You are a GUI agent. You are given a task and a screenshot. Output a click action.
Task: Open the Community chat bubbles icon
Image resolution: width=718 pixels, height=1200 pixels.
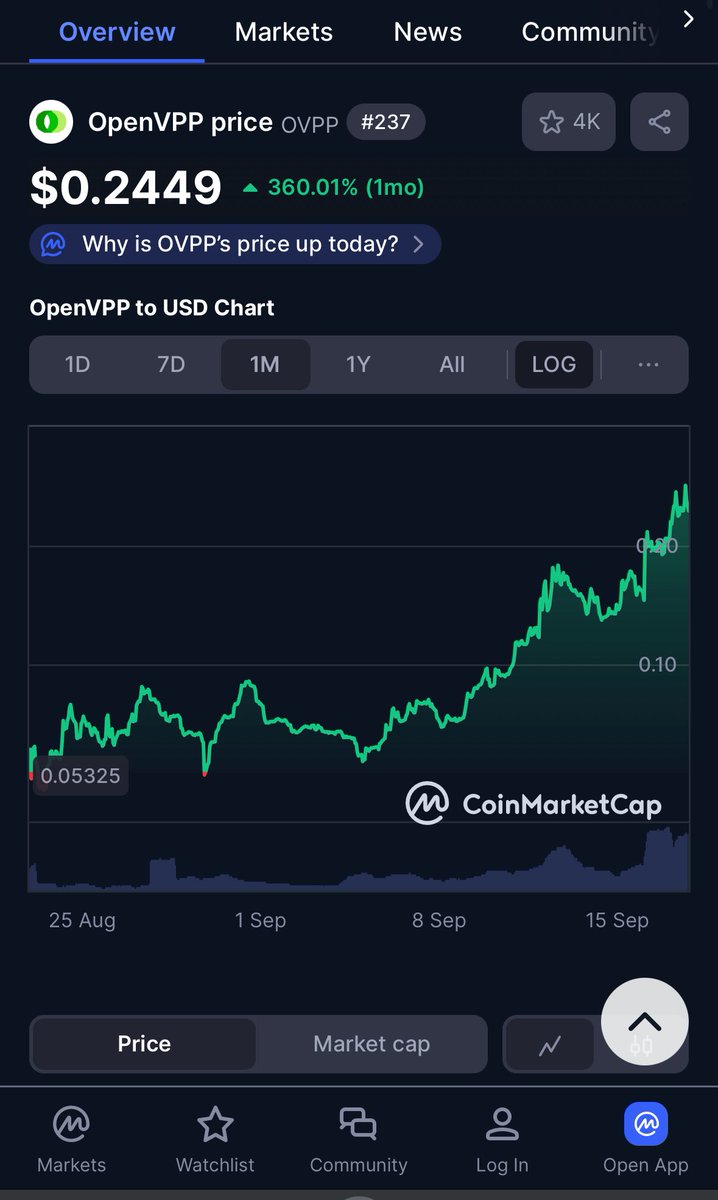(x=358, y=1126)
